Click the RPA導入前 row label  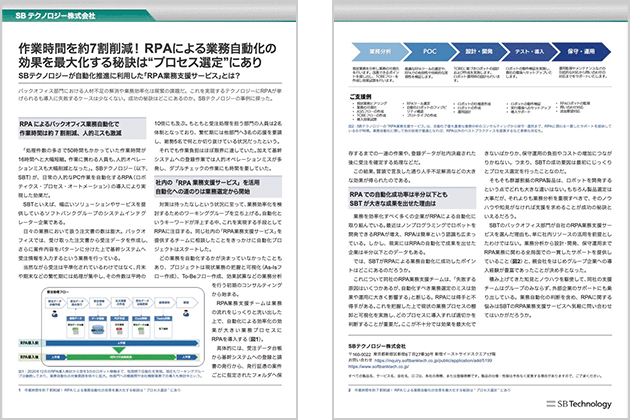[29, 343]
